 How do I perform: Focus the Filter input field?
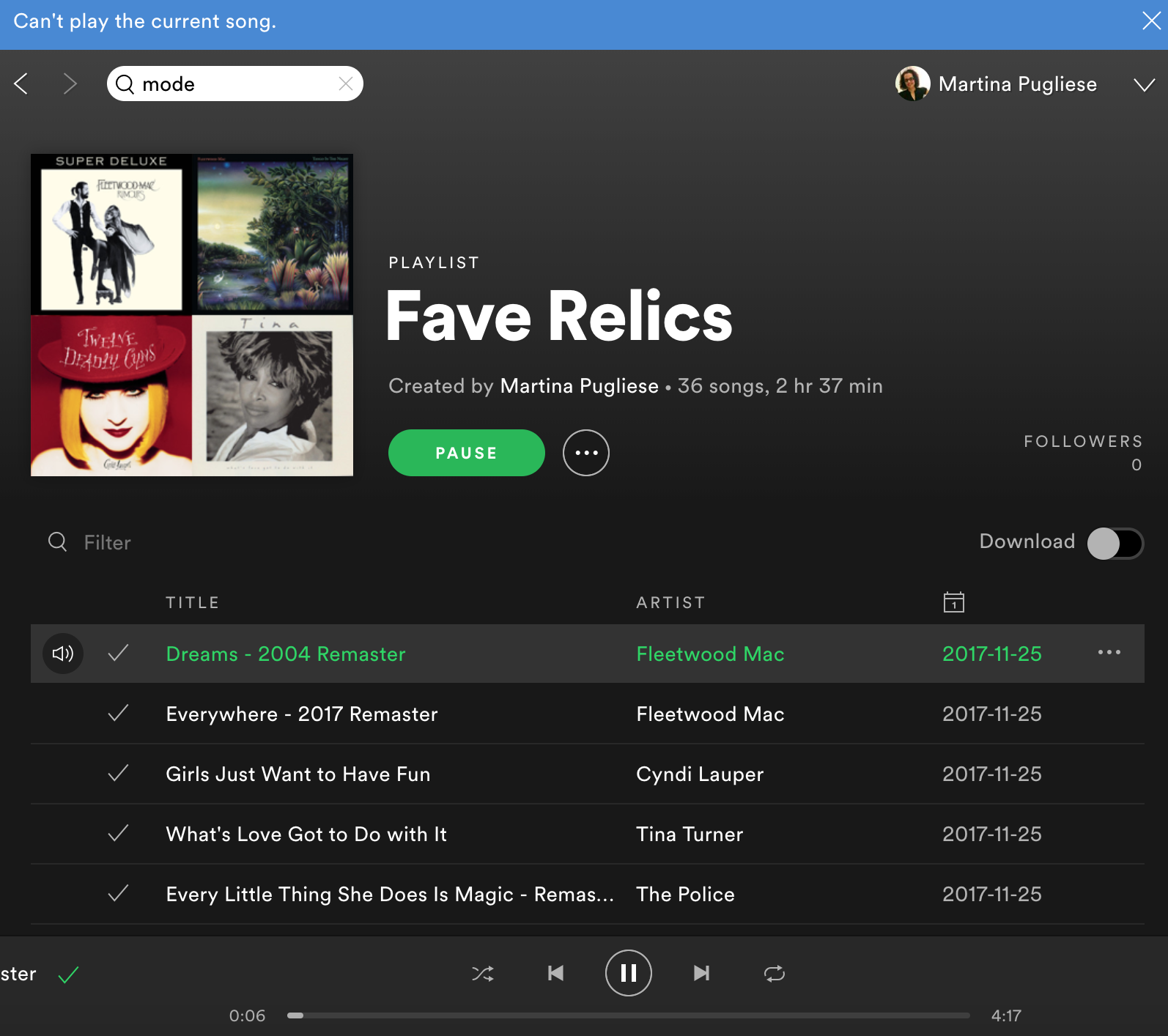pos(107,543)
